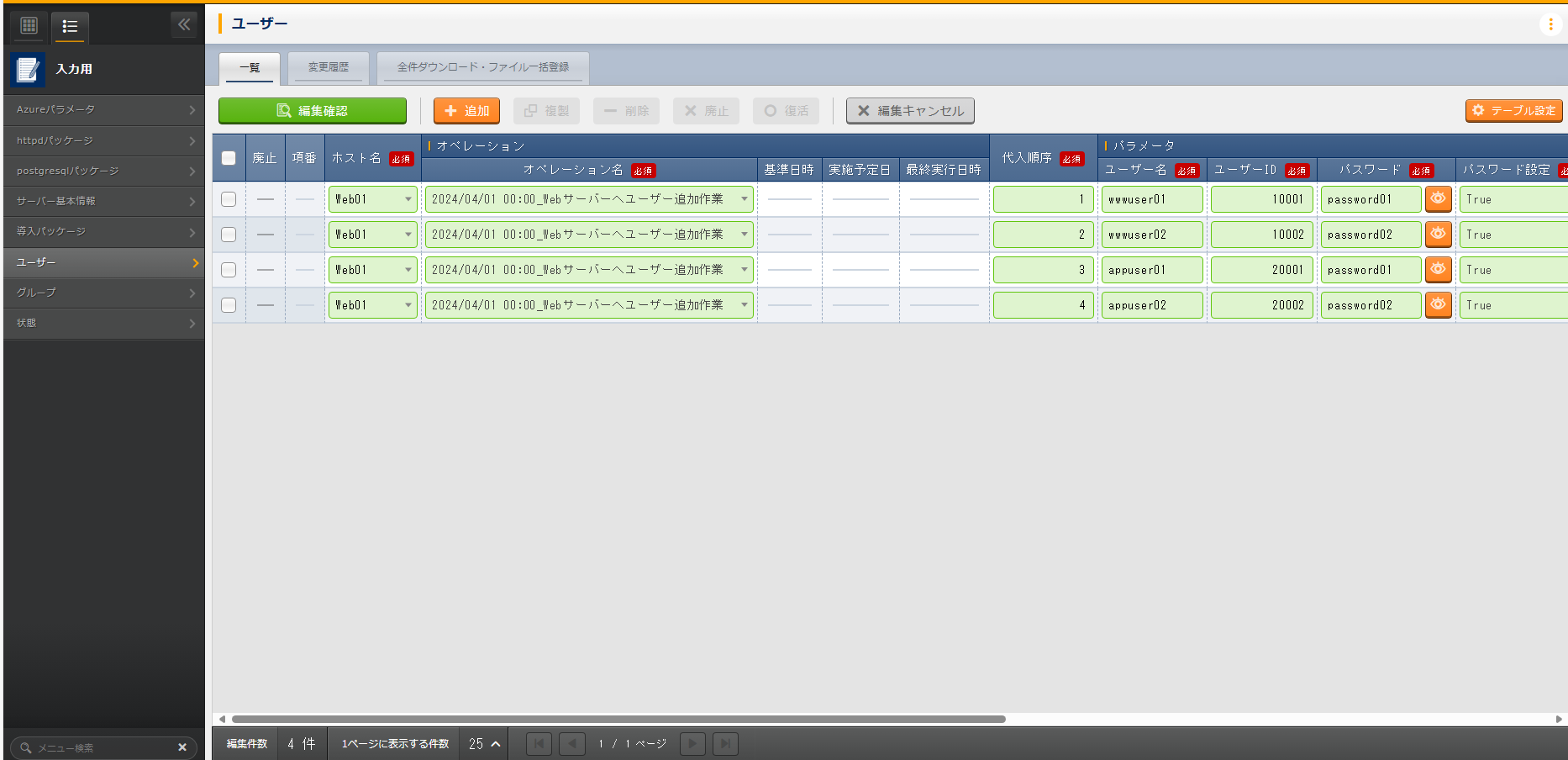
Task: Switch to the 変更履歴 tab
Action: point(328,67)
